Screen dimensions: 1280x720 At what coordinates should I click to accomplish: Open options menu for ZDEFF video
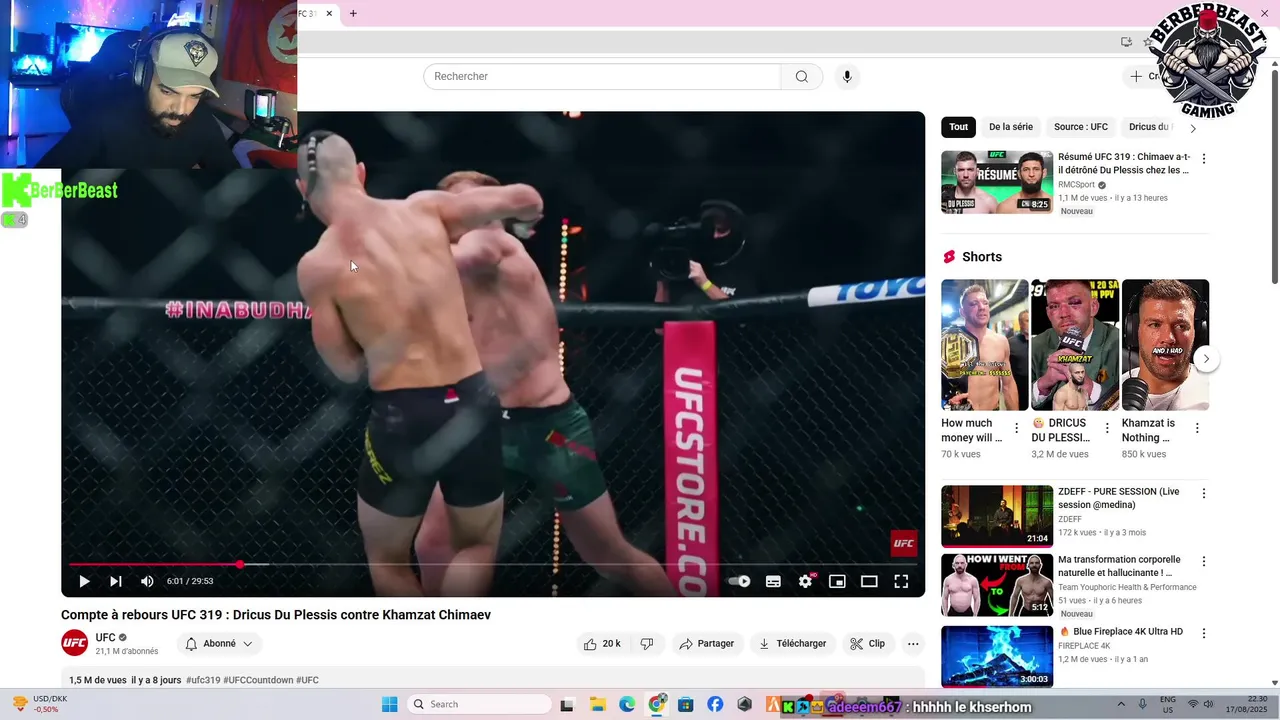click(x=1204, y=493)
